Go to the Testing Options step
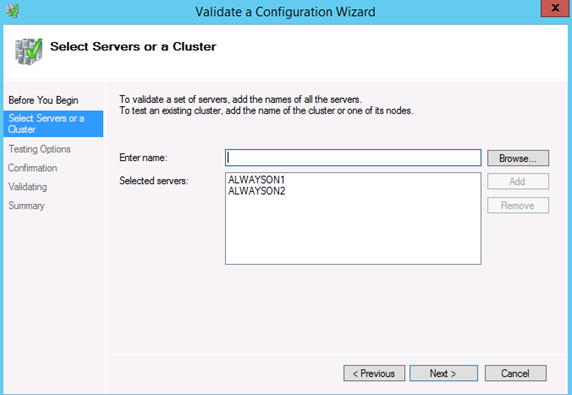 [x=39, y=149]
